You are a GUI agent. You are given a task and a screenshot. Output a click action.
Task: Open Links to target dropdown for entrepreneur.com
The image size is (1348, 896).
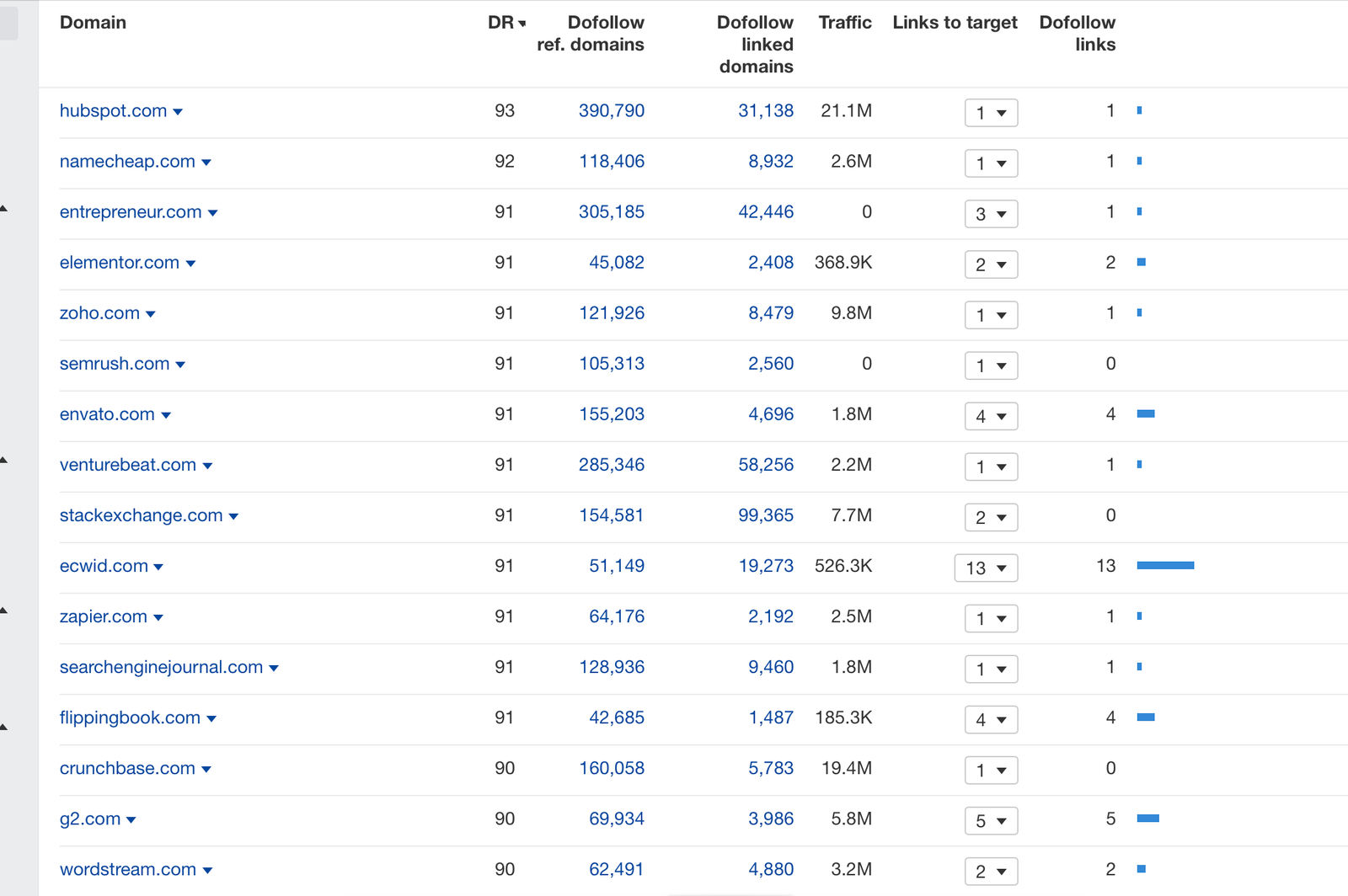(991, 214)
